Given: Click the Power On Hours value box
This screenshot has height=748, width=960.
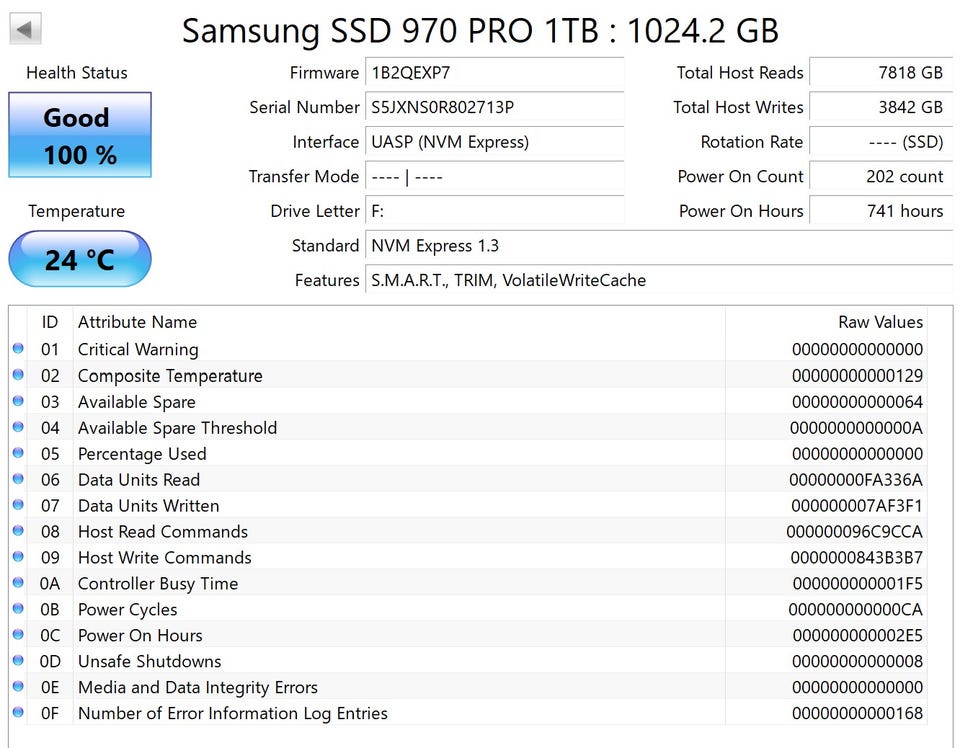Looking at the screenshot, I should (879, 211).
